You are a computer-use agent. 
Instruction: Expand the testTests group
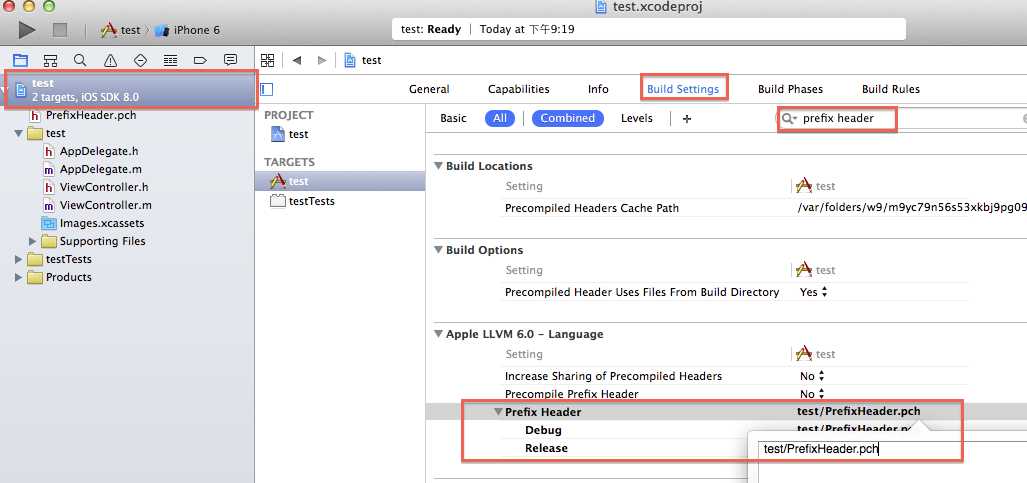[x=18, y=260]
